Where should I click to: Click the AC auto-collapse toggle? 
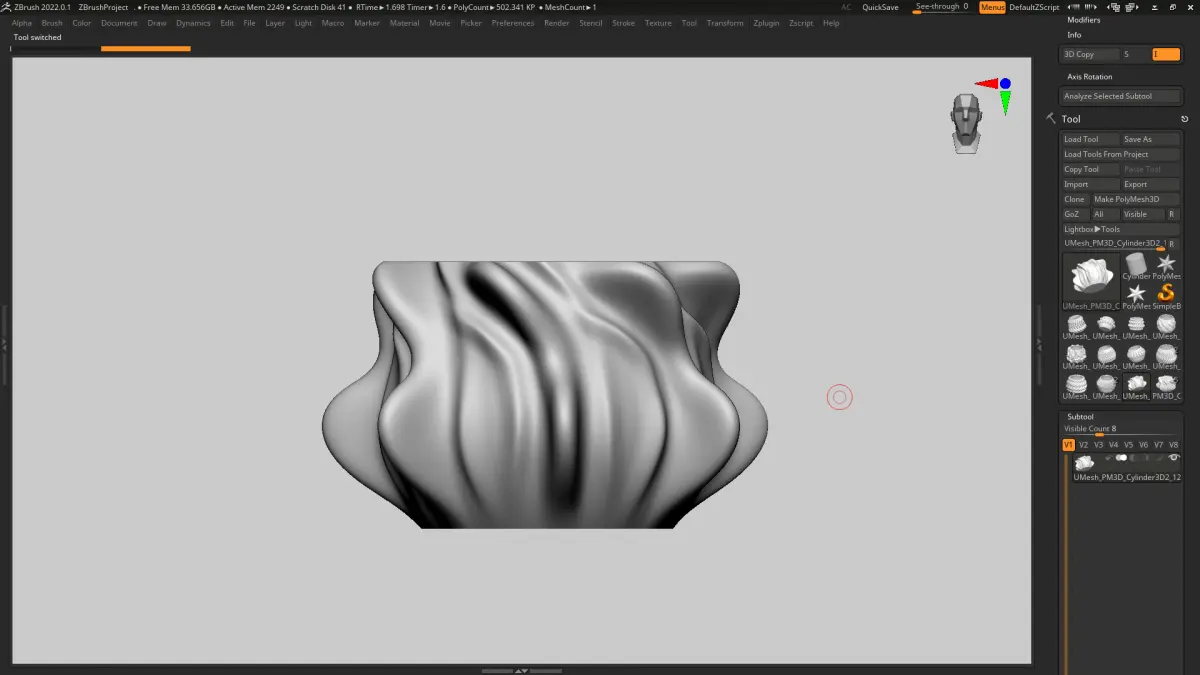coord(846,7)
